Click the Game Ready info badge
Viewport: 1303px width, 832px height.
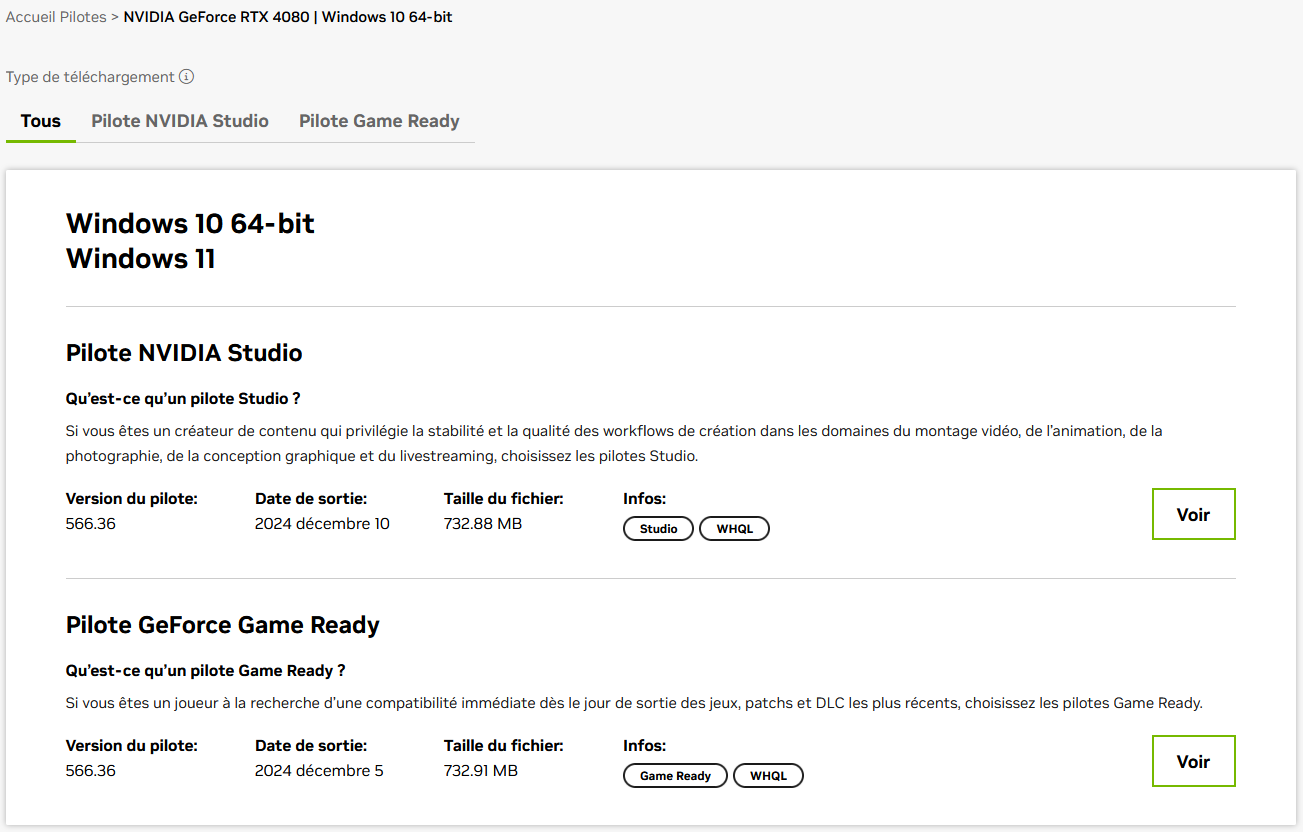(675, 775)
